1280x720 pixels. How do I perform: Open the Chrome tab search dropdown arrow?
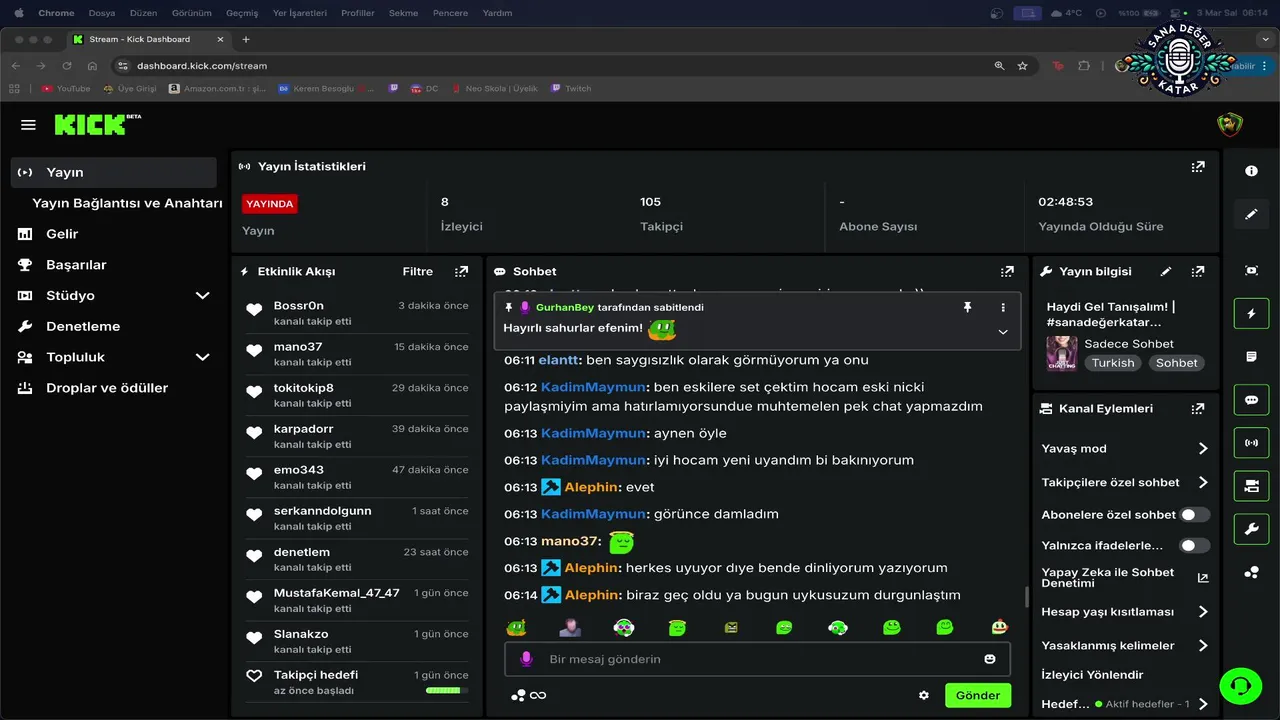(x=1265, y=39)
